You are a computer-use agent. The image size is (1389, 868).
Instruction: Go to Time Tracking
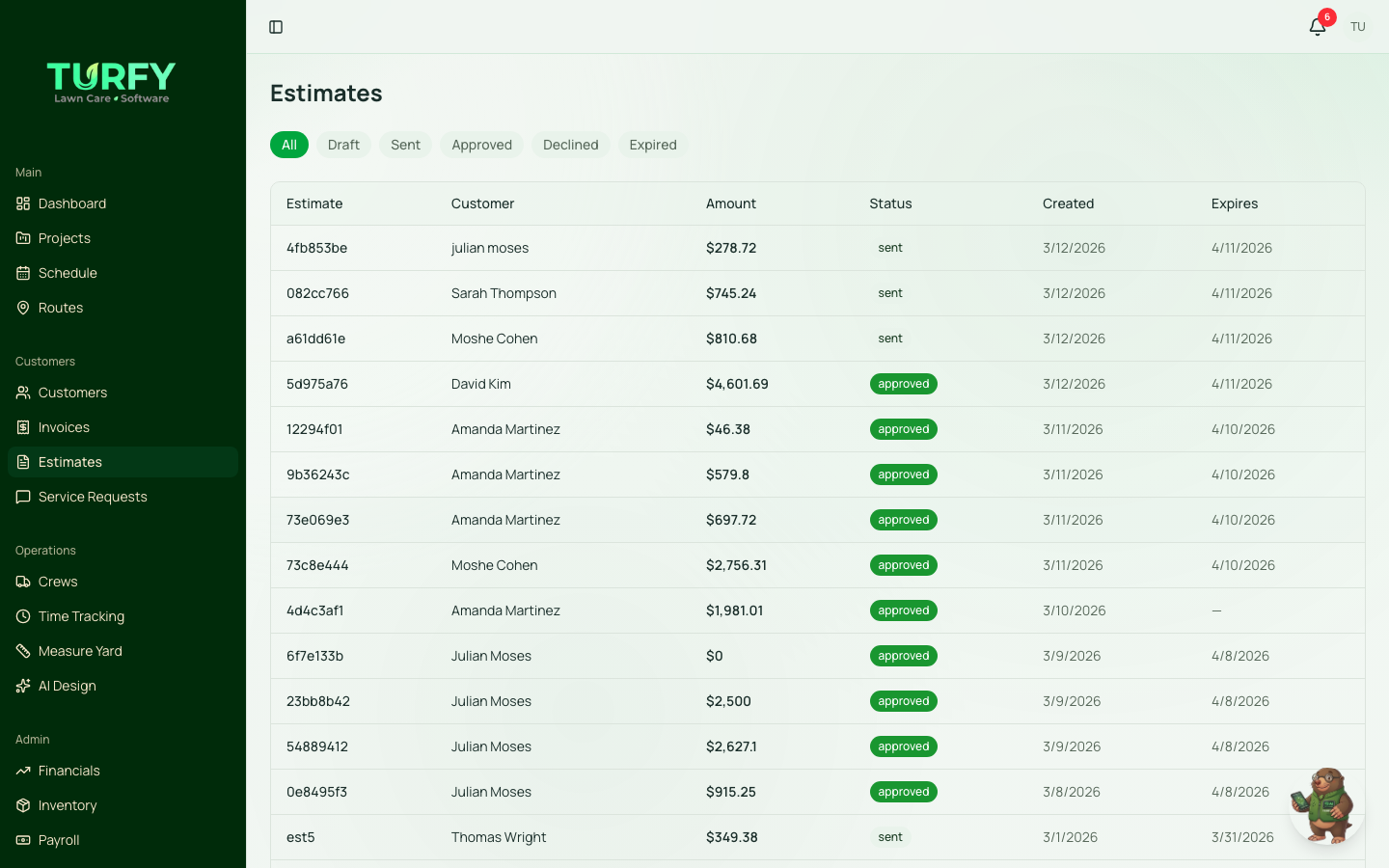[123, 616]
